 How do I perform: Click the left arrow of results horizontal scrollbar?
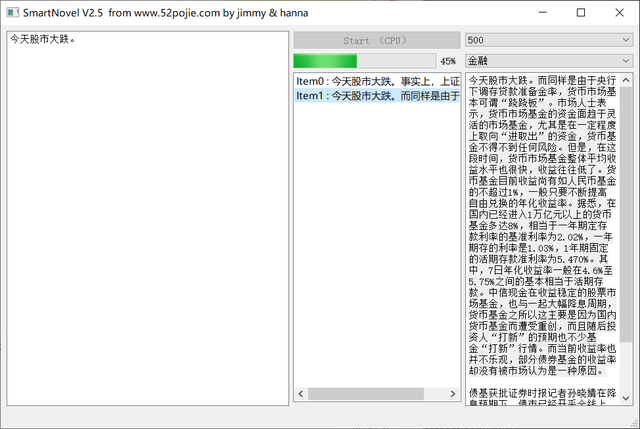301,393
